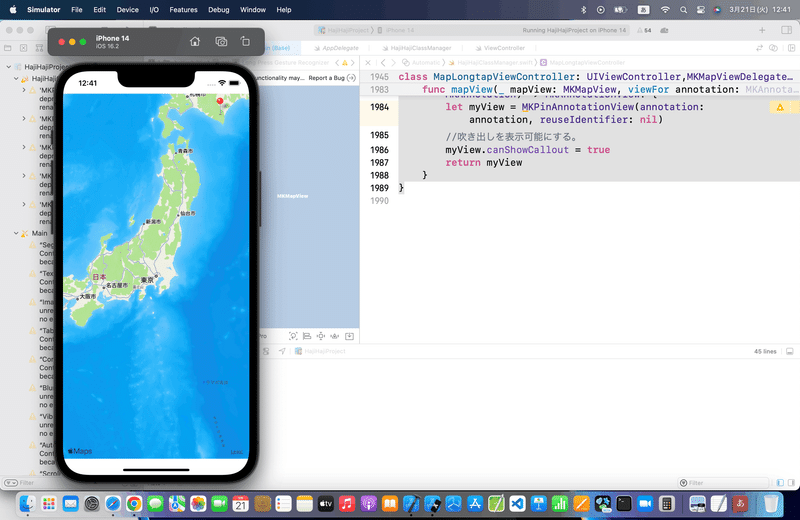Open Resolve Auto Layout Issues tool
Image resolution: width=800 pixels, height=520 pixels.
click(335, 336)
